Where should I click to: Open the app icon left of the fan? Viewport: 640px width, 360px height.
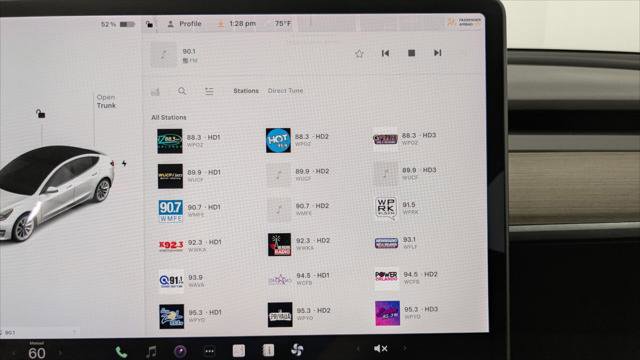(268, 350)
